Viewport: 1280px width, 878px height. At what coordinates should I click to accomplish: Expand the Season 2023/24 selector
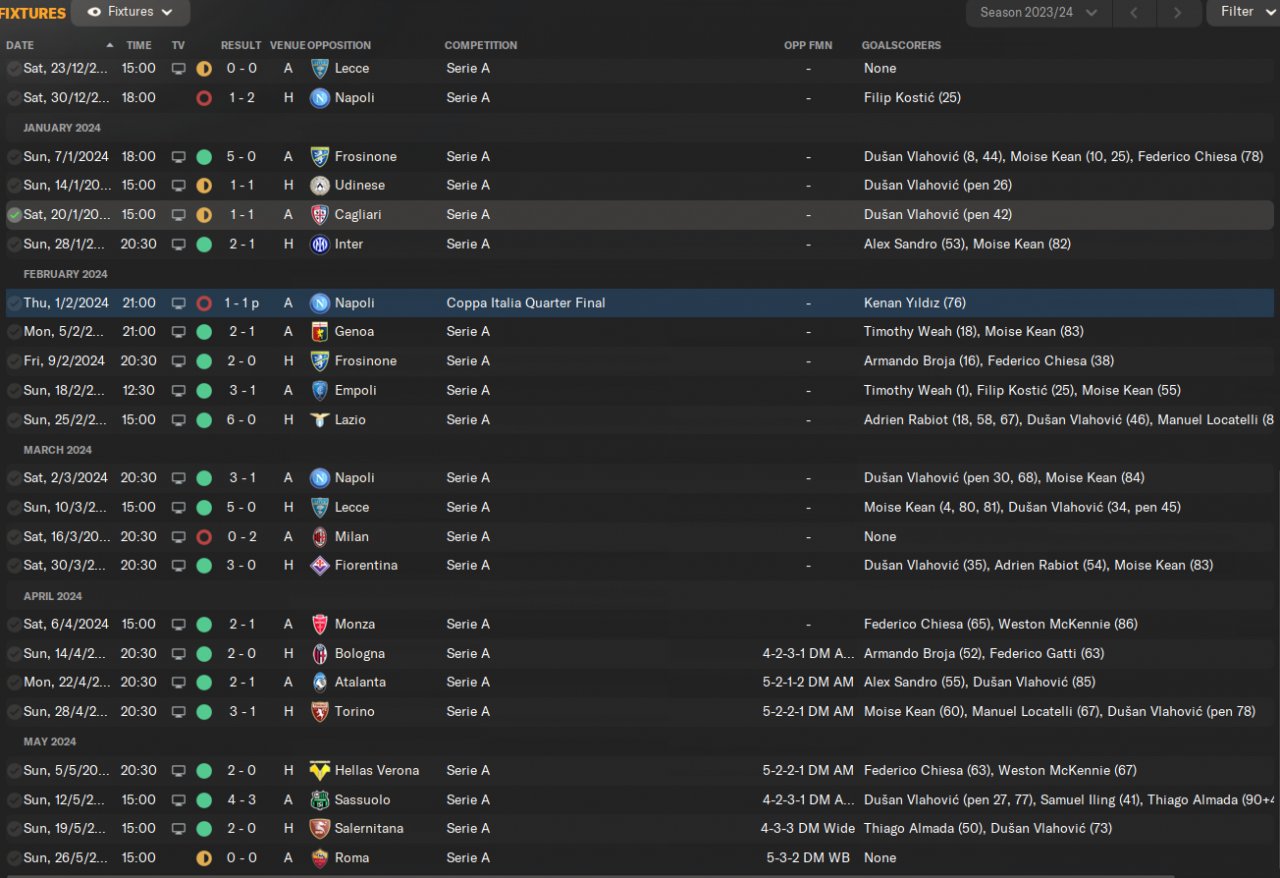1038,12
